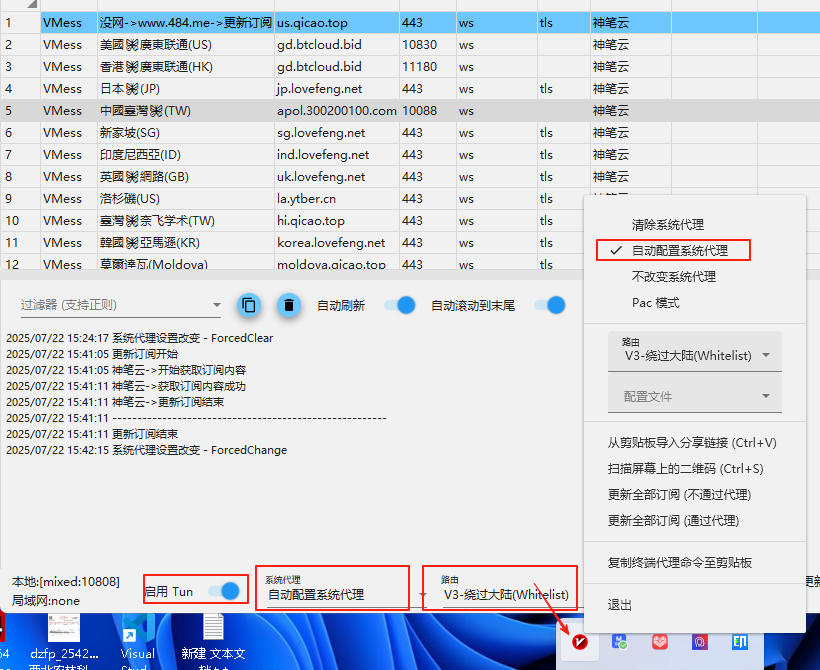
Task: Select server row uk.lovefeng.net
Action: [x=410, y=176]
